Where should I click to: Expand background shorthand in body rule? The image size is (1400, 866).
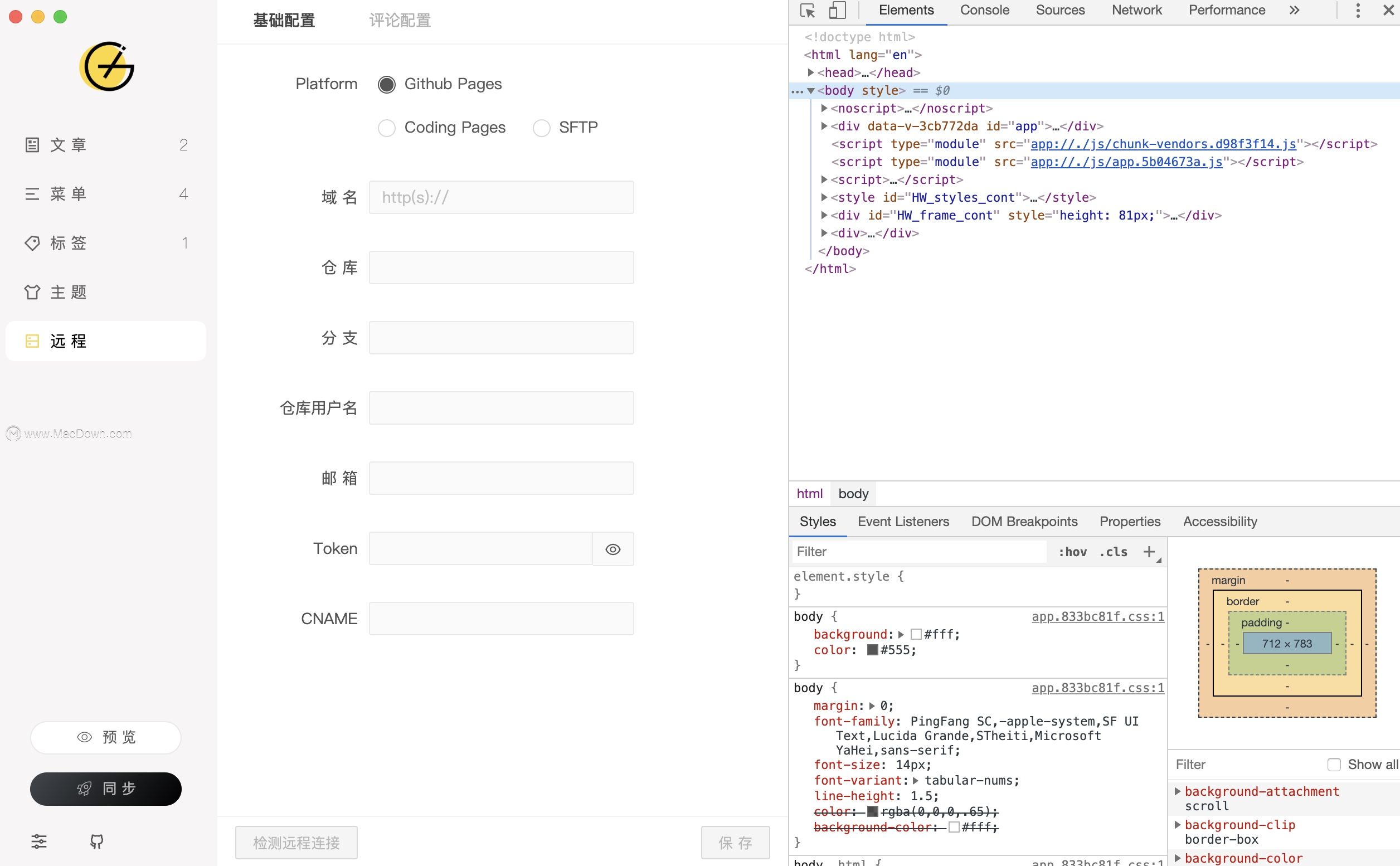[x=901, y=635]
